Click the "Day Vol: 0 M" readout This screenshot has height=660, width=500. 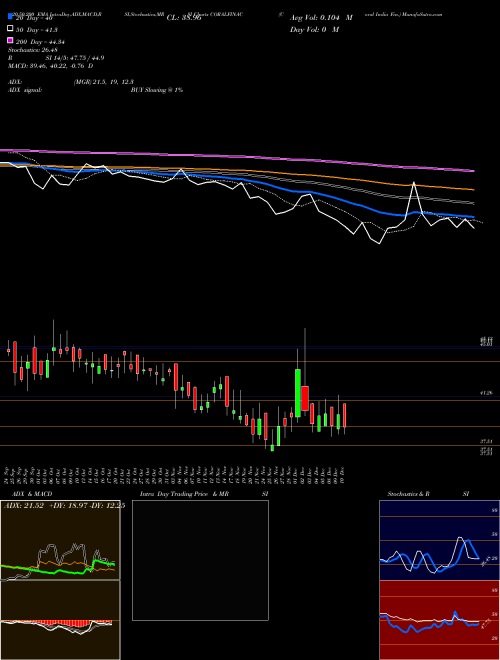point(314,30)
